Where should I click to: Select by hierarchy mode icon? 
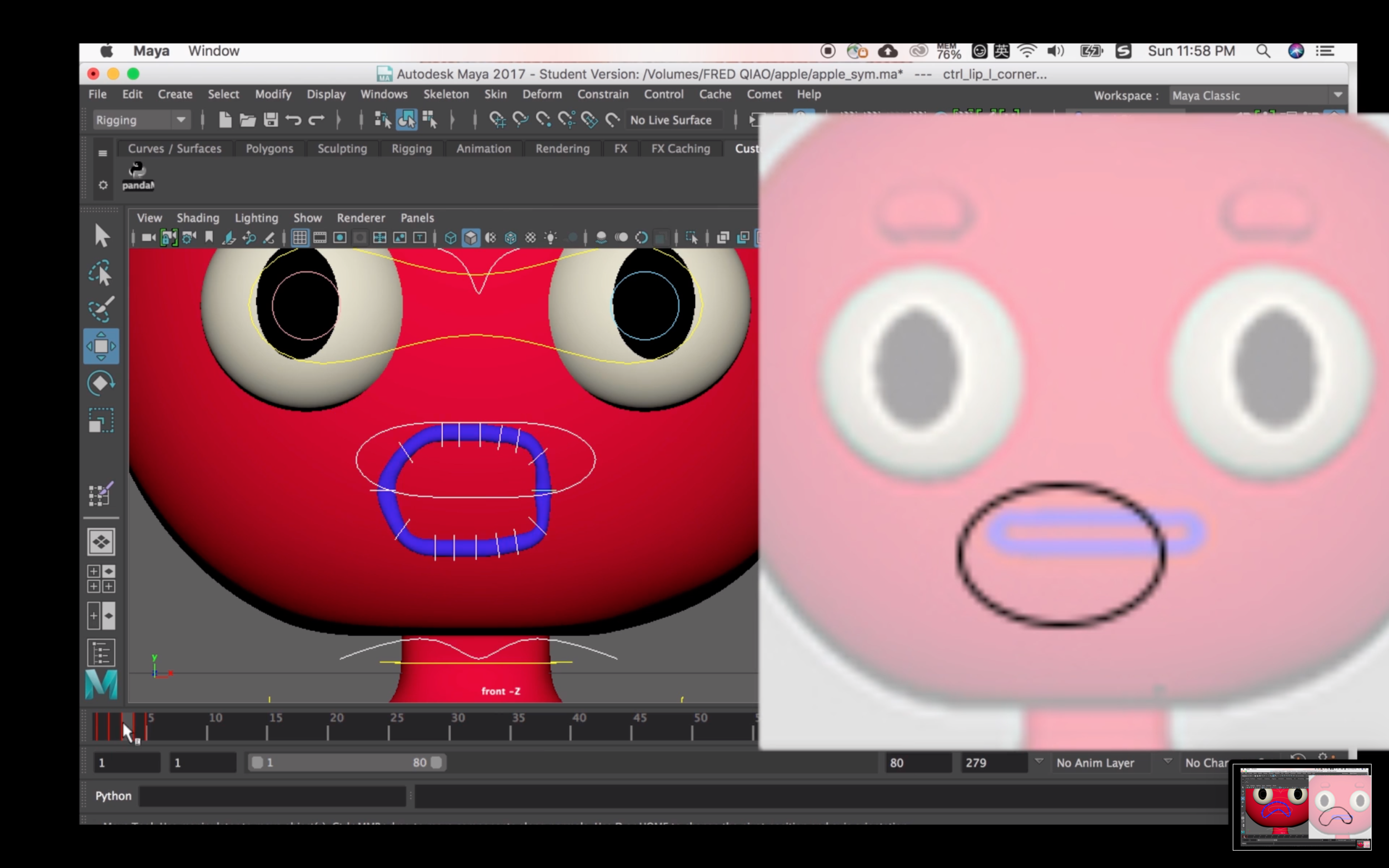click(x=382, y=120)
